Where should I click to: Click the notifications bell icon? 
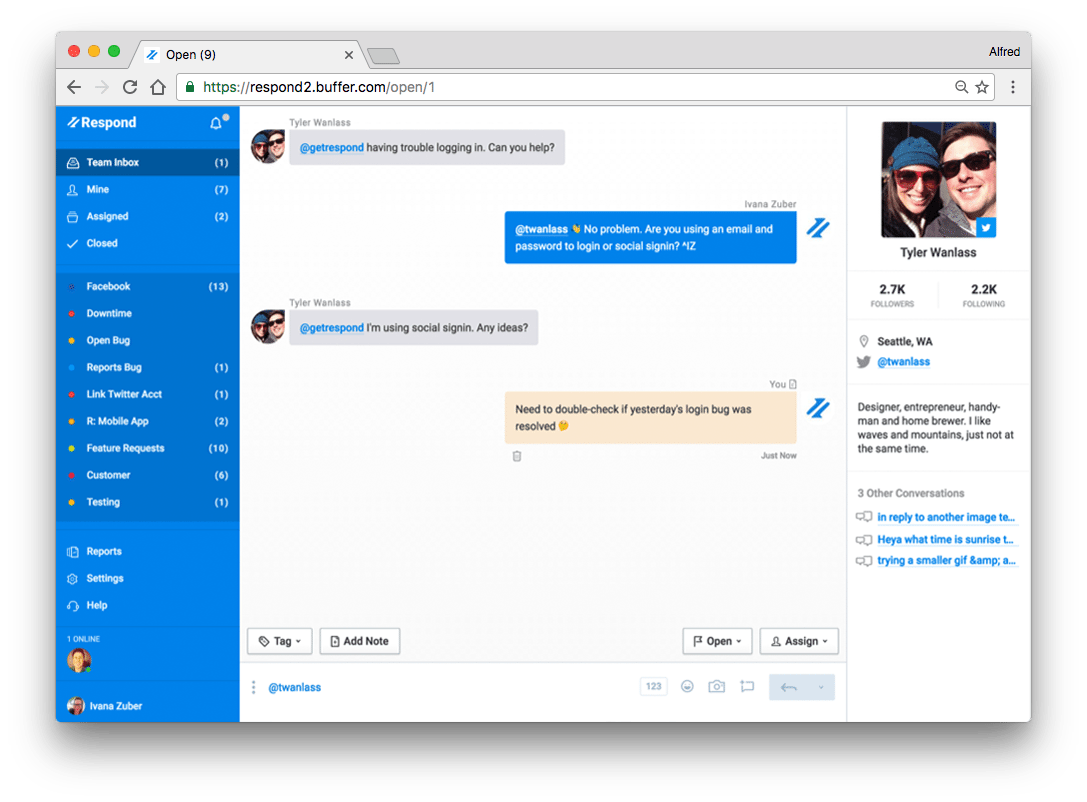[x=216, y=123]
